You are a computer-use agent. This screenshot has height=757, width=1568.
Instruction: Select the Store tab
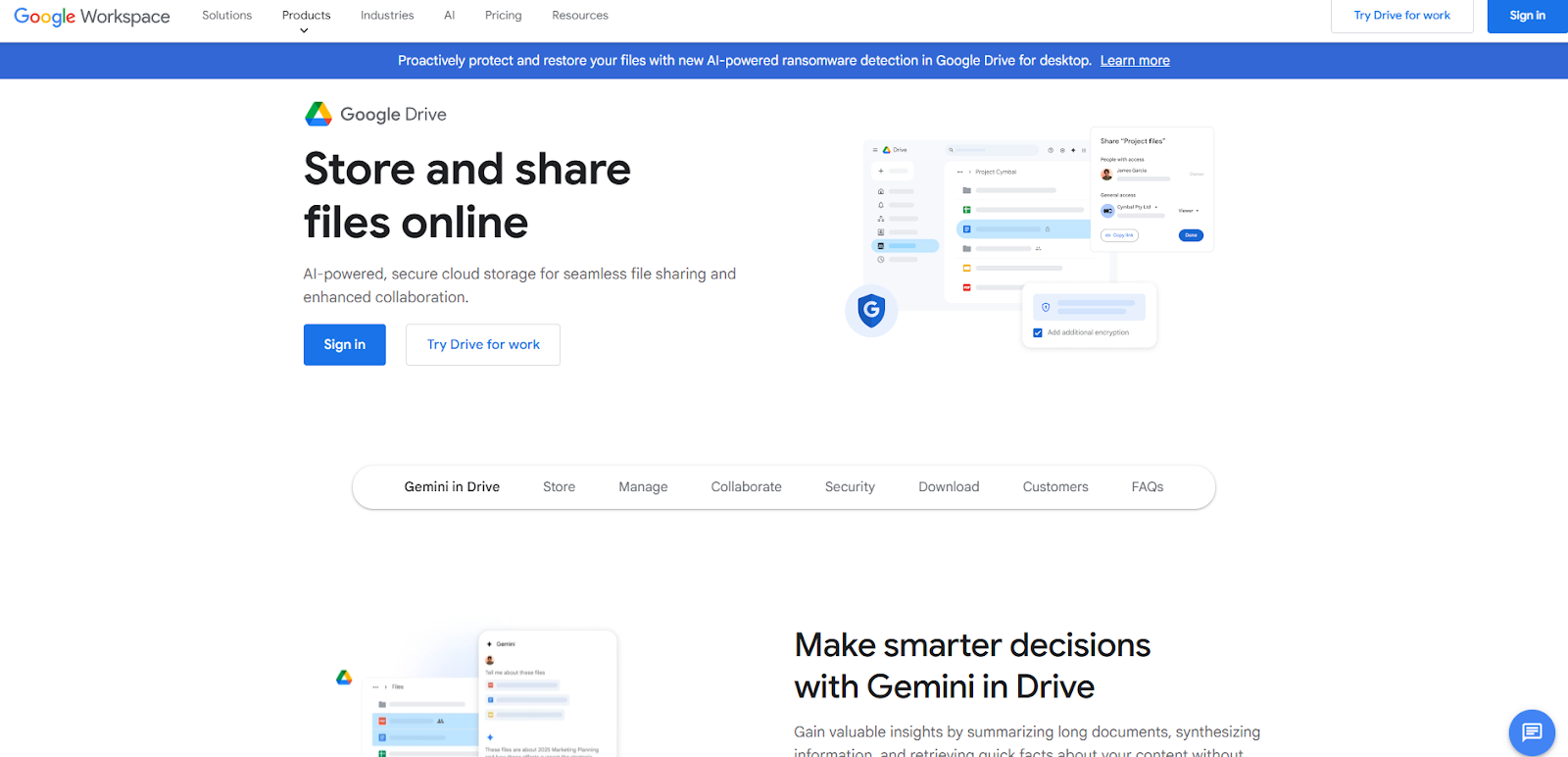click(x=559, y=487)
